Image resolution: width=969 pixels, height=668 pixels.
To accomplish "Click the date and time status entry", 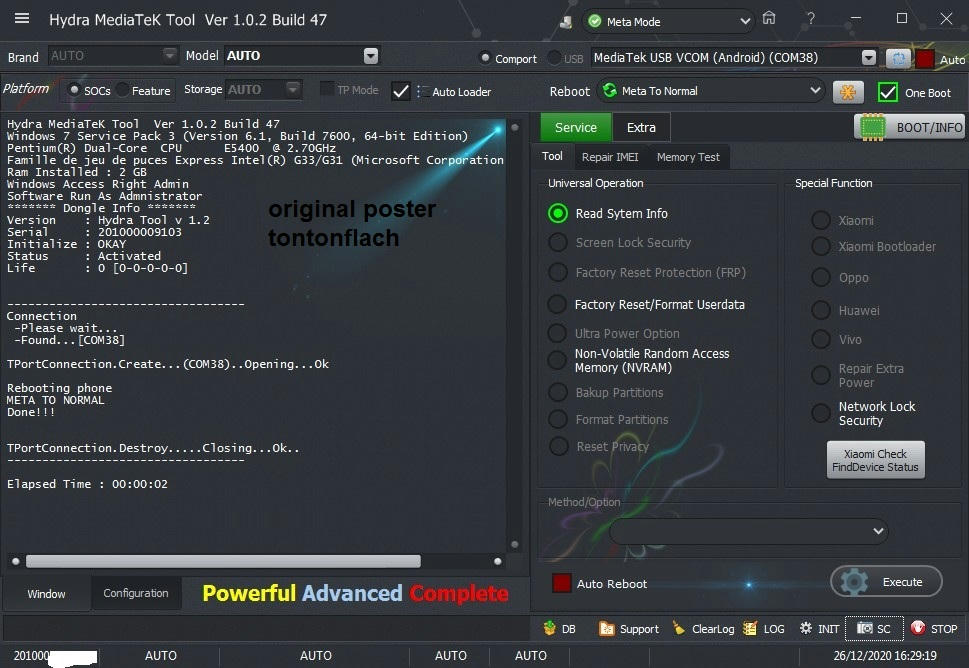I will click(885, 656).
